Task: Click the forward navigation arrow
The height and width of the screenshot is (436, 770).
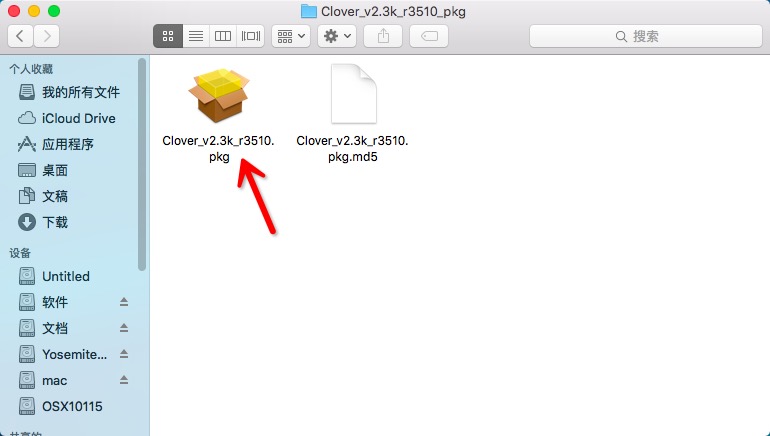Action: coord(47,36)
